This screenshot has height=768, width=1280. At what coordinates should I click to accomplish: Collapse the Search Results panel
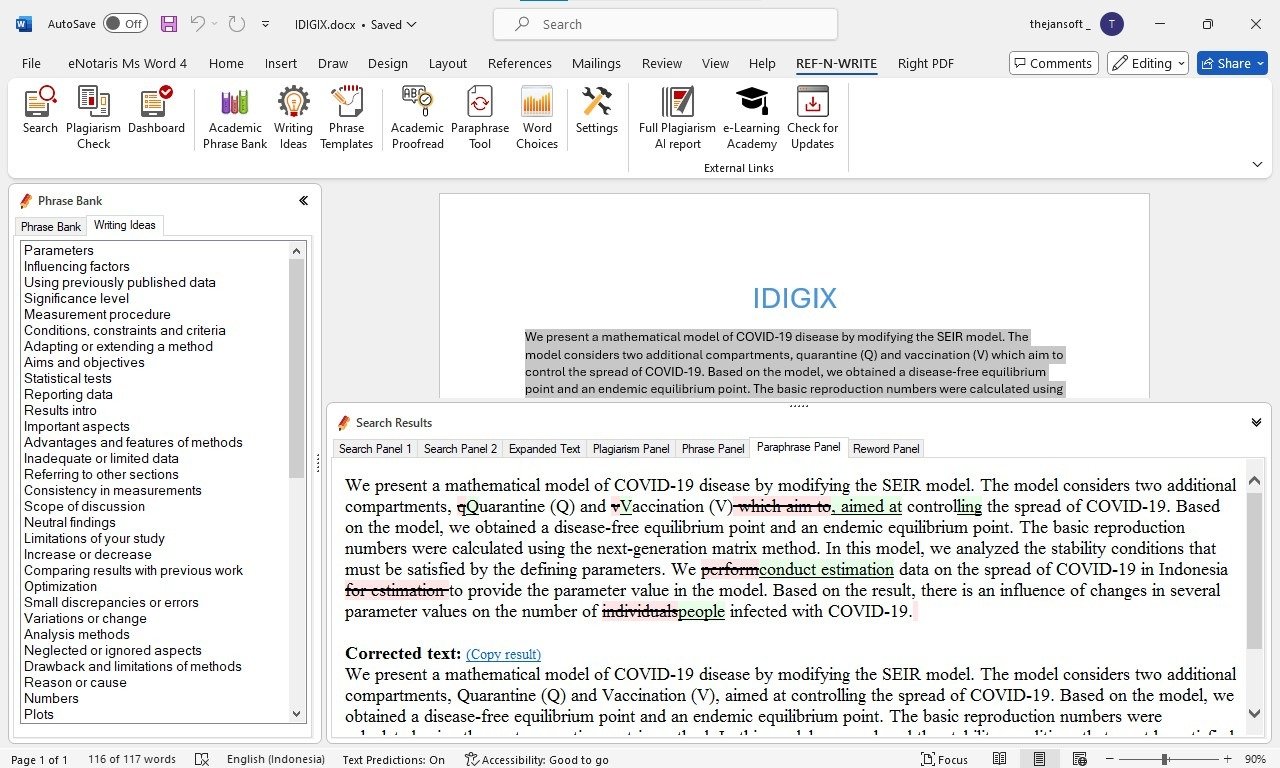tap(1256, 422)
